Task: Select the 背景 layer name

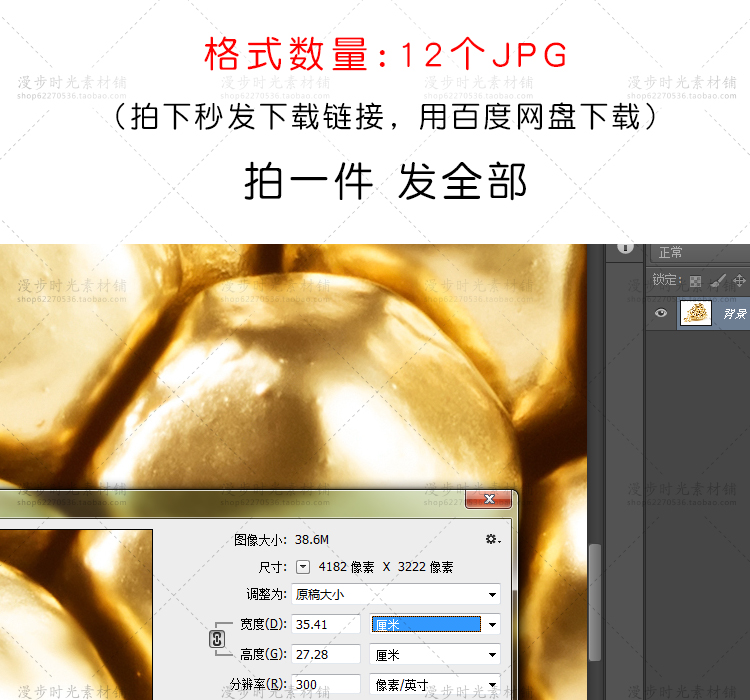Action: pos(735,314)
